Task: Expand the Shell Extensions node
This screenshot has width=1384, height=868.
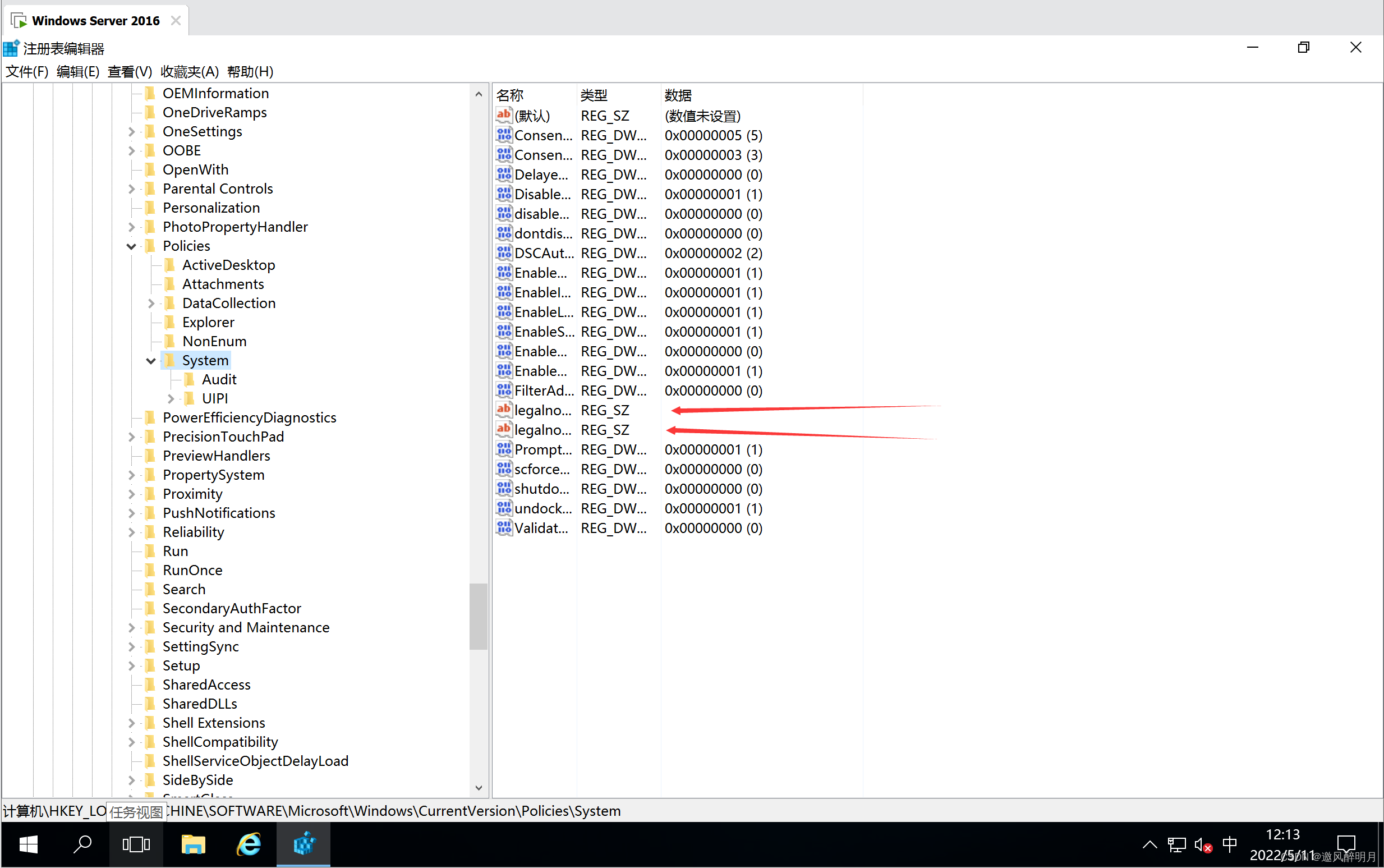Action: click(131, 723)
